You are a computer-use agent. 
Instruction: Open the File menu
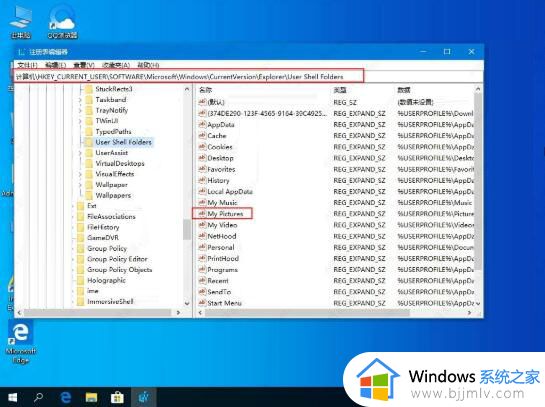(27, 65)
